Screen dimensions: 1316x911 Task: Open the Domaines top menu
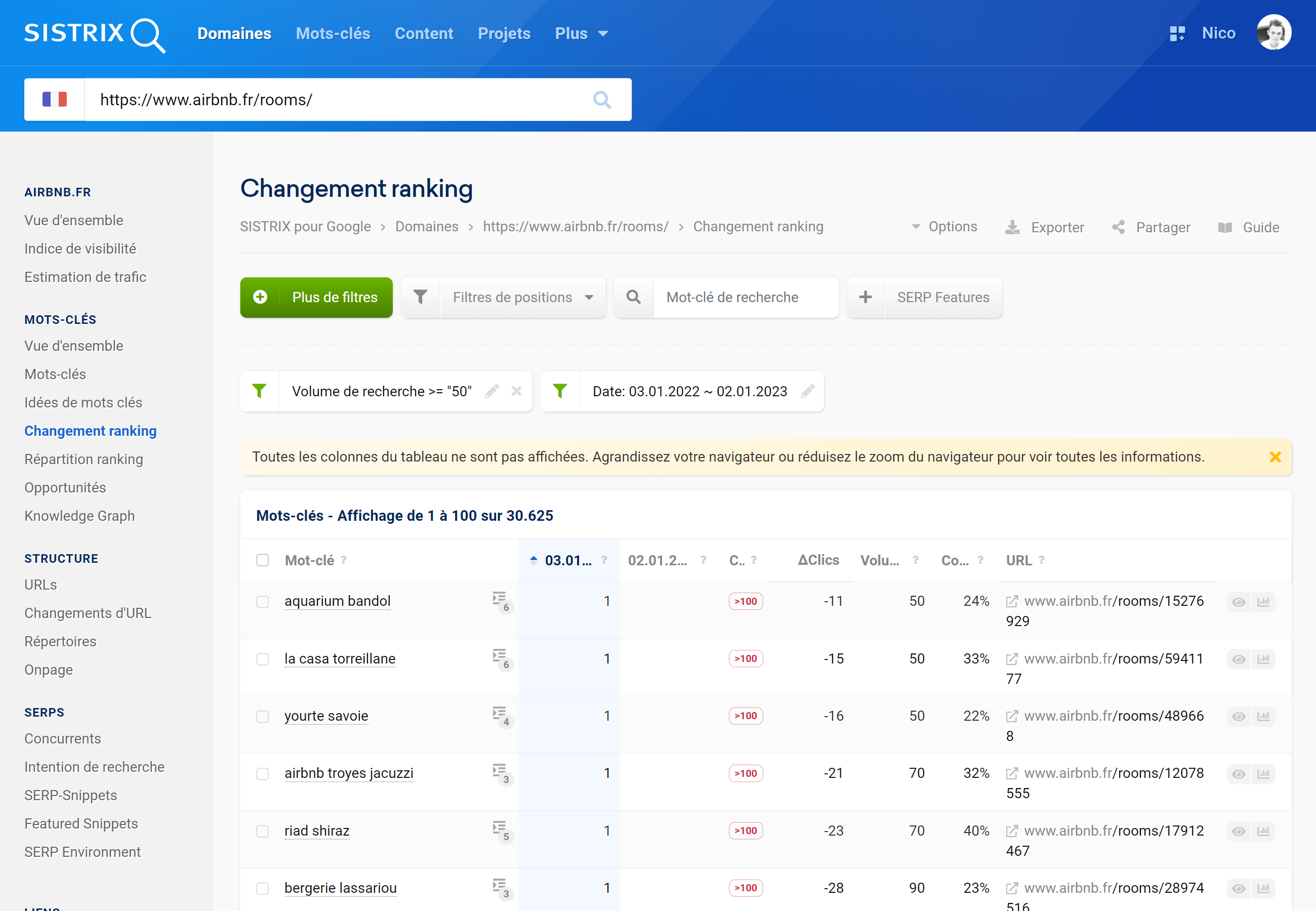click(x=234, y=34)
